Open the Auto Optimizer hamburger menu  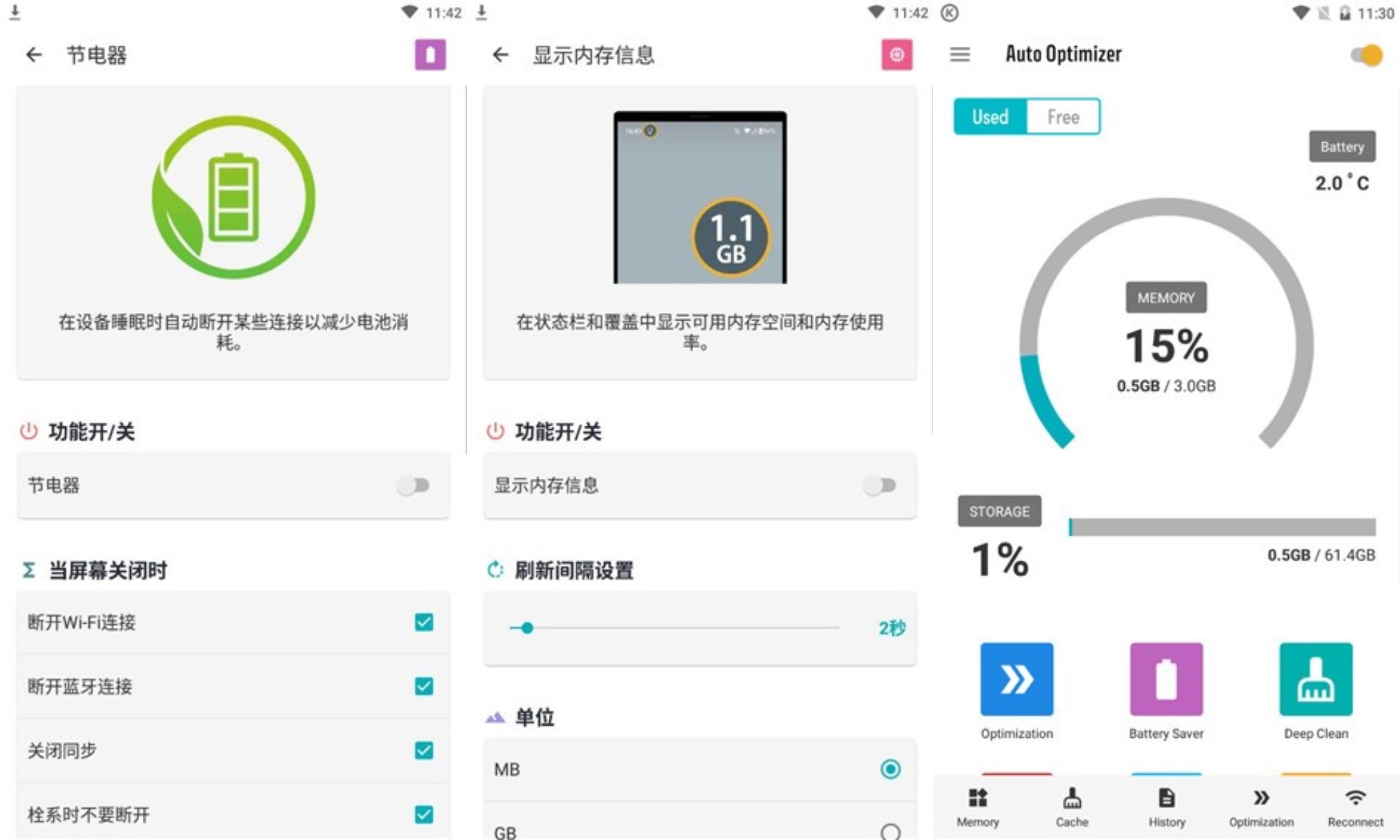click(x=960, y=55)
